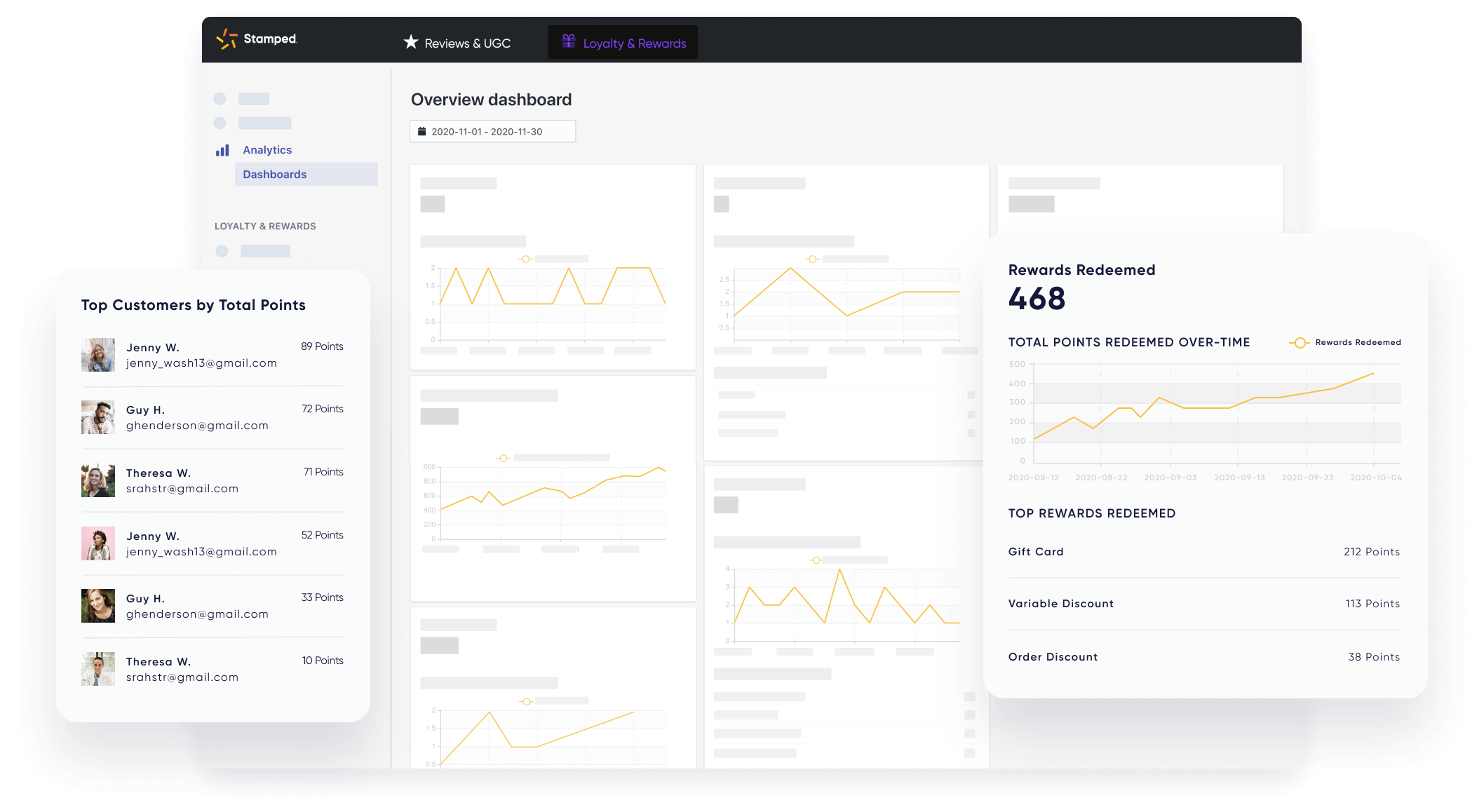Click Theresa W. 71 Points avatar

tap(98, 480)
